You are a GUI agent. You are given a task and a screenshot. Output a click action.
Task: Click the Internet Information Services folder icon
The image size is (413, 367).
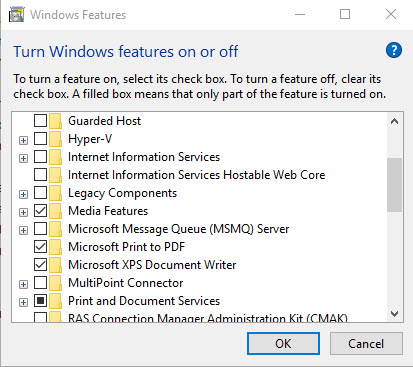pos(55,157)
